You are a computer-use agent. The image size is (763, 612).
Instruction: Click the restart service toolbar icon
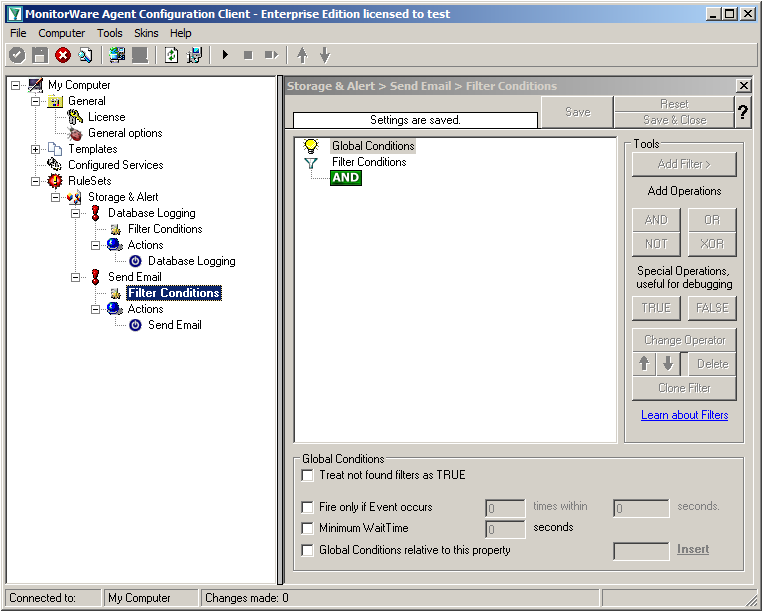(x=271, y=55)
